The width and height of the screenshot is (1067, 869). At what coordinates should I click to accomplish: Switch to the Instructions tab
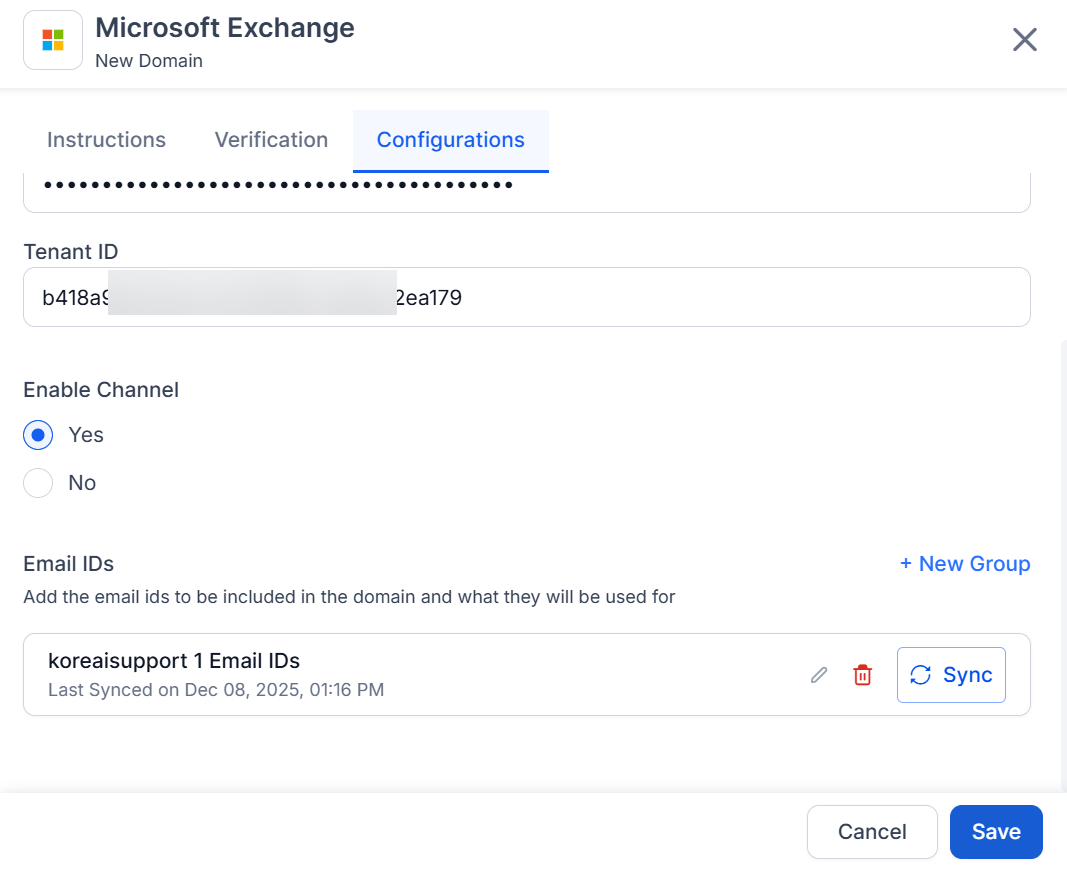[x=106, y=140]
